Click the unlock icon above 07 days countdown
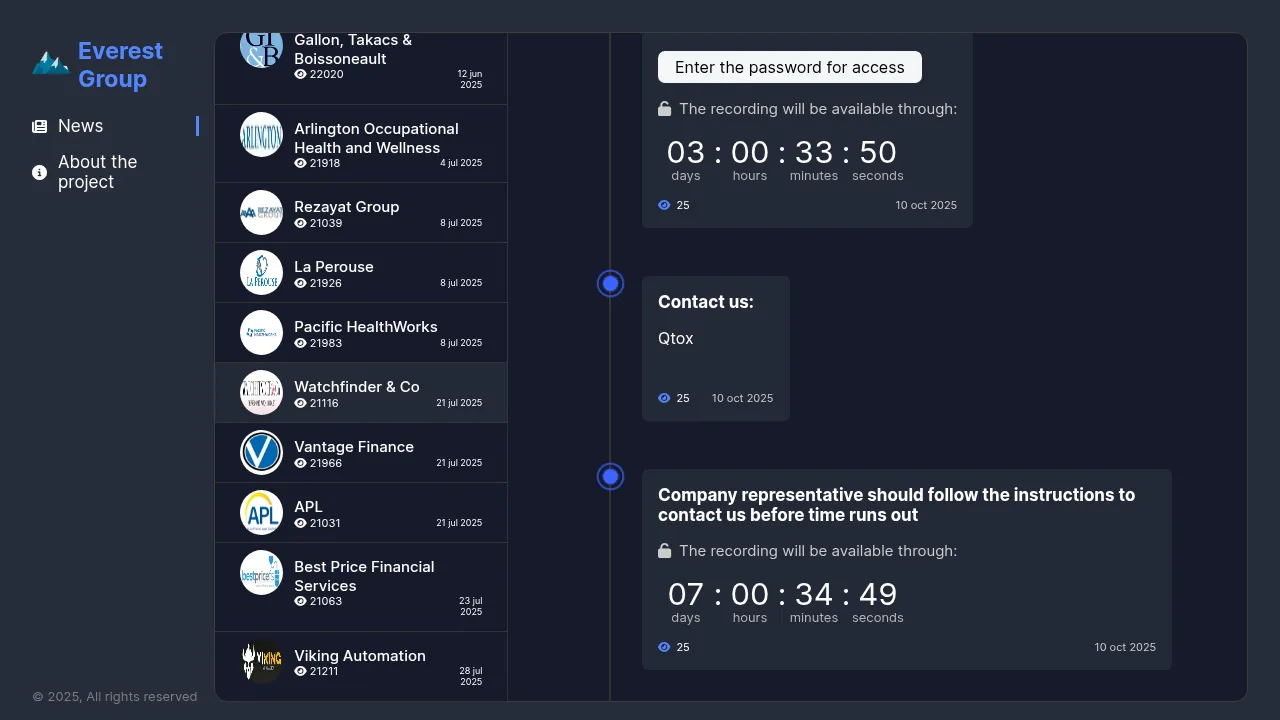1280x720 pixels. [x=665, y=551]
